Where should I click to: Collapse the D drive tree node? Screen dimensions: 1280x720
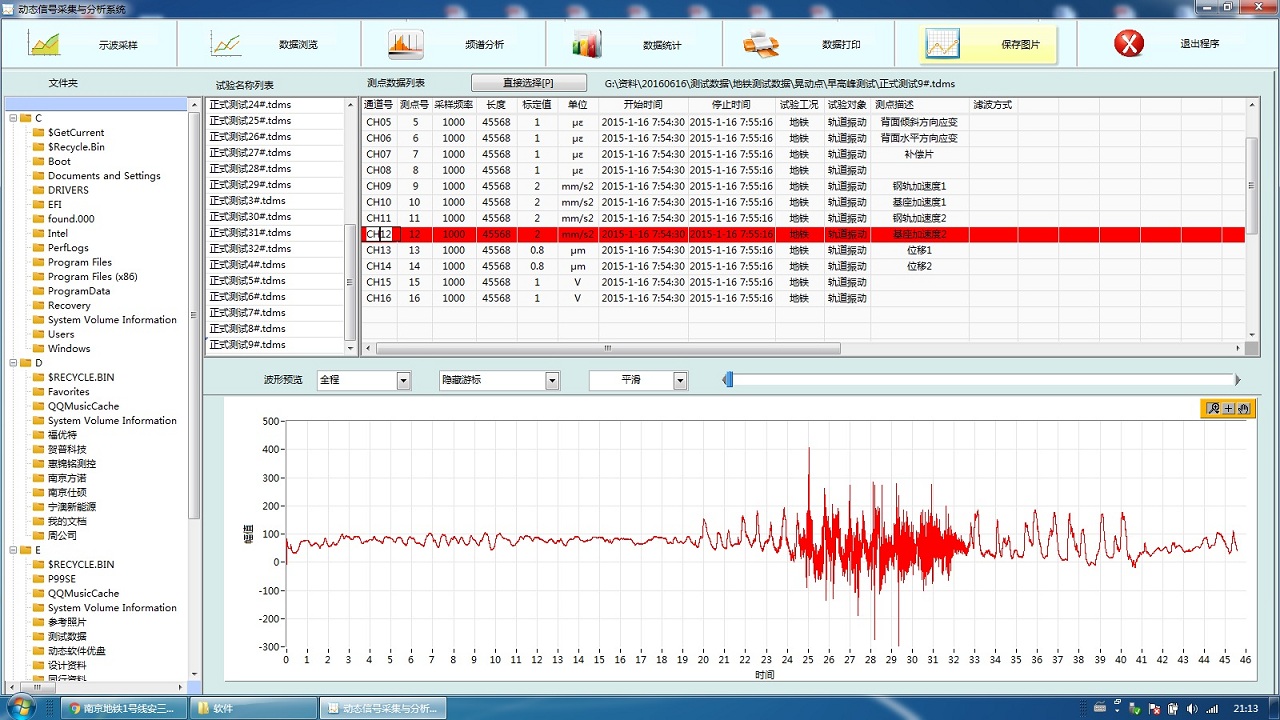coord(14,363)
